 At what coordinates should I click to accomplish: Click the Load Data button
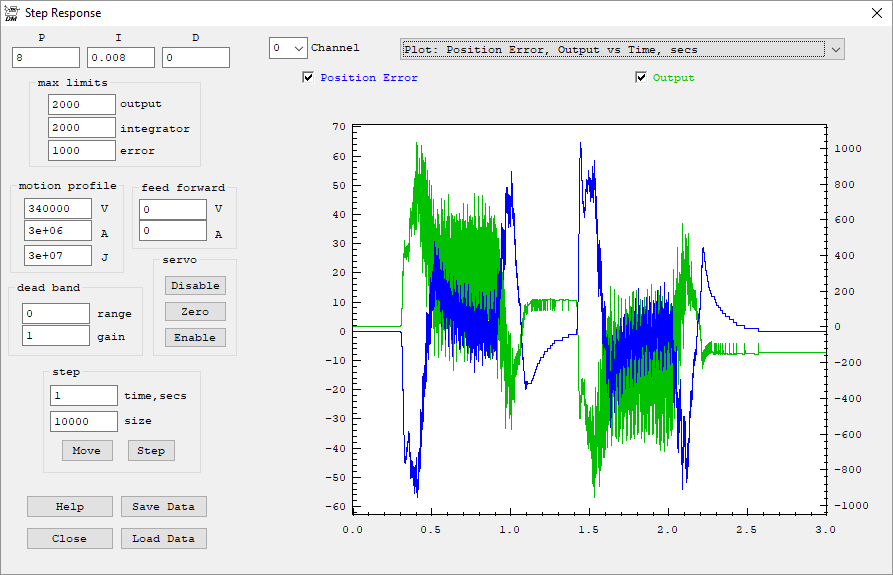pos(163,539)
